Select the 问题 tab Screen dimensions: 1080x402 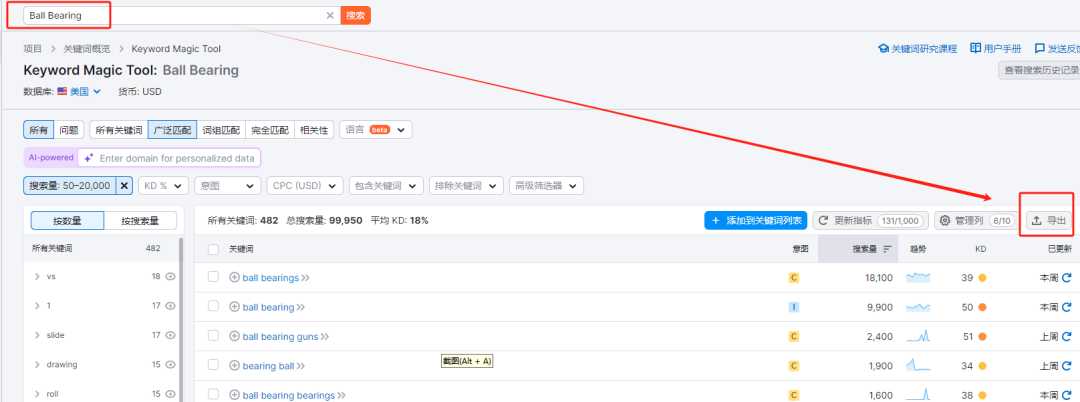68,129
